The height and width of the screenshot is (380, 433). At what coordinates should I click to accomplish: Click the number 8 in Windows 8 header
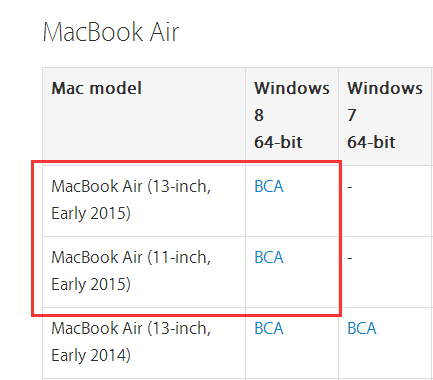pos(259,115)
